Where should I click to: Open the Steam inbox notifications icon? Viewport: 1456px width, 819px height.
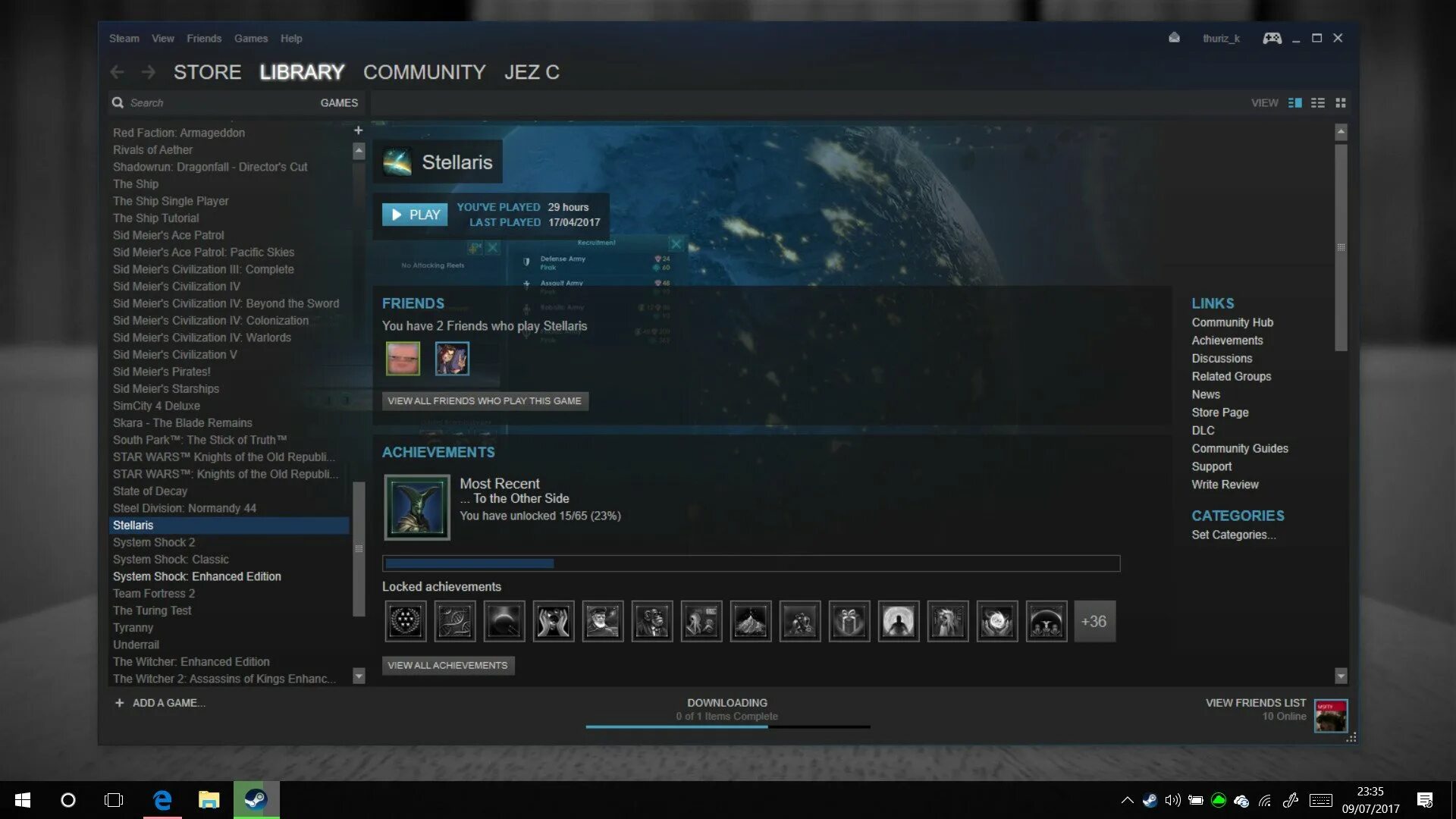click(1174, 38)
